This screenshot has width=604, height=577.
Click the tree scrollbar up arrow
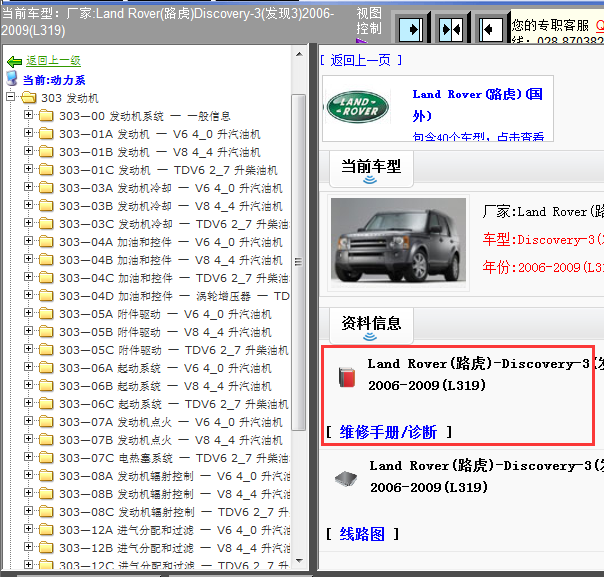click(299, 55)
